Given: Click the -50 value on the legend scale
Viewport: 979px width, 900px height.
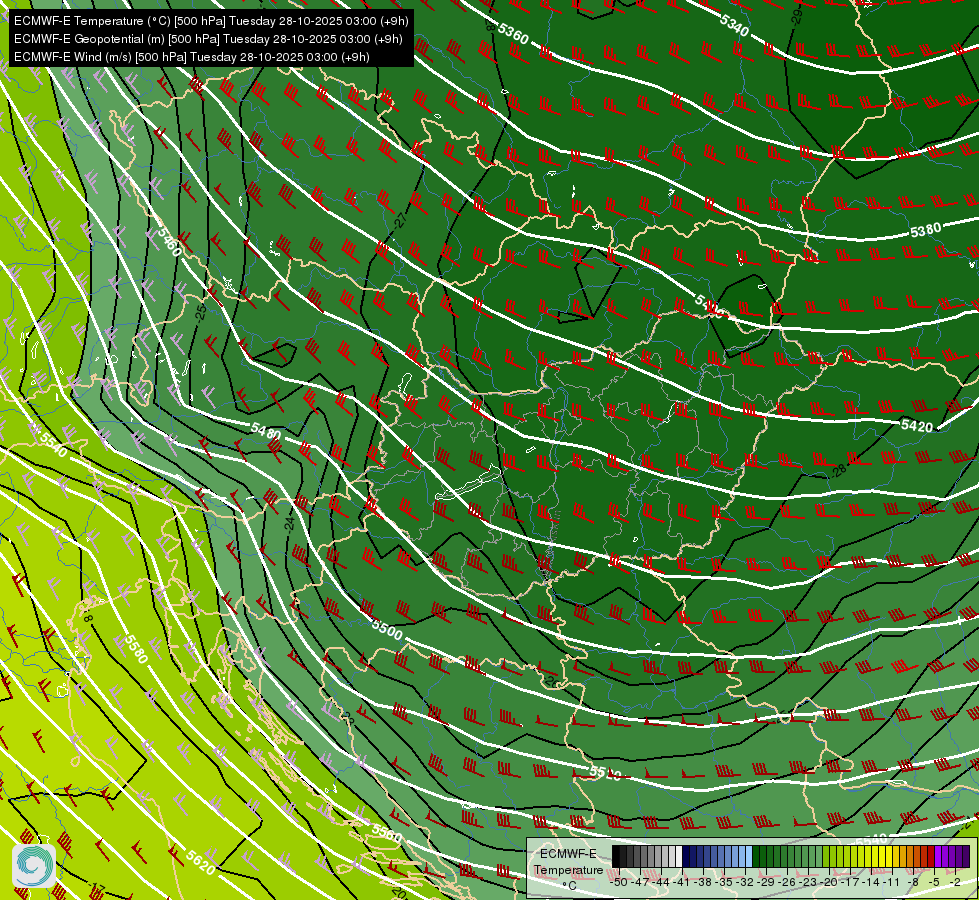Looking at the screenshot, I should click(619, 883).
